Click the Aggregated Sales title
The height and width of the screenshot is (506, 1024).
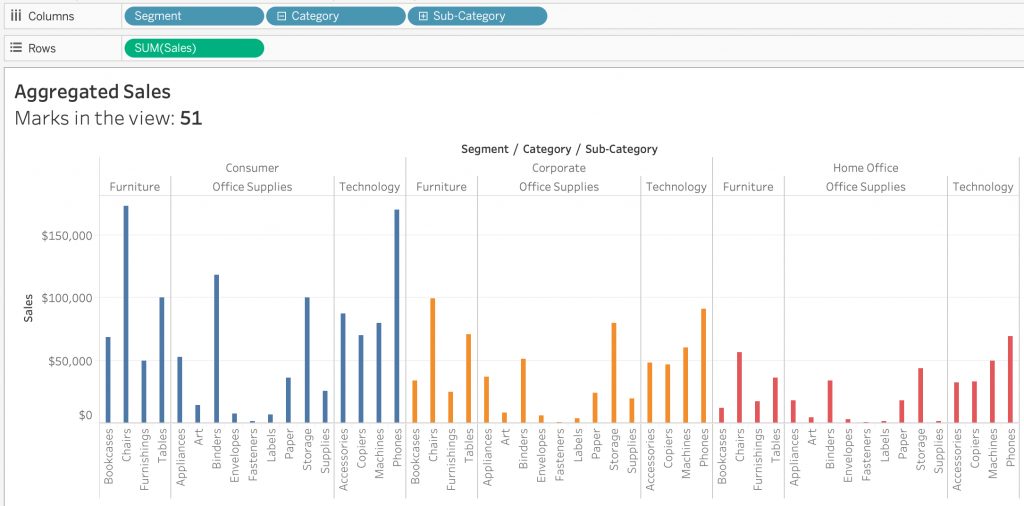tap(92, 92)
